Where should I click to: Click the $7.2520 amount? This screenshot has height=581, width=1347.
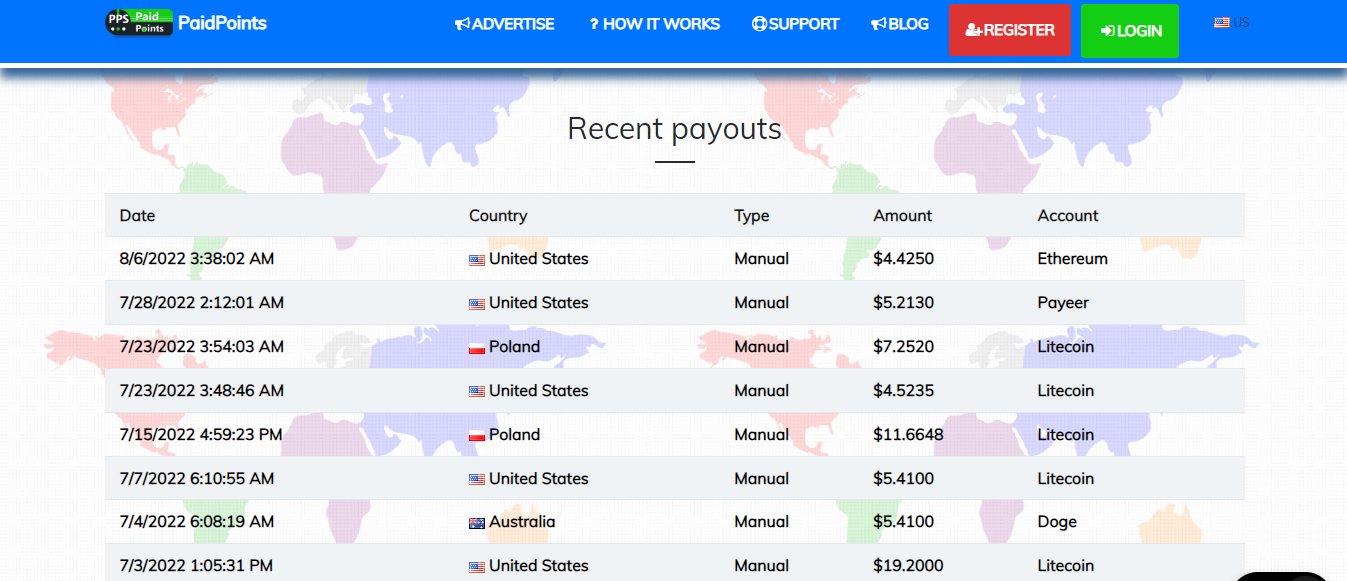(x=904, y=347)
